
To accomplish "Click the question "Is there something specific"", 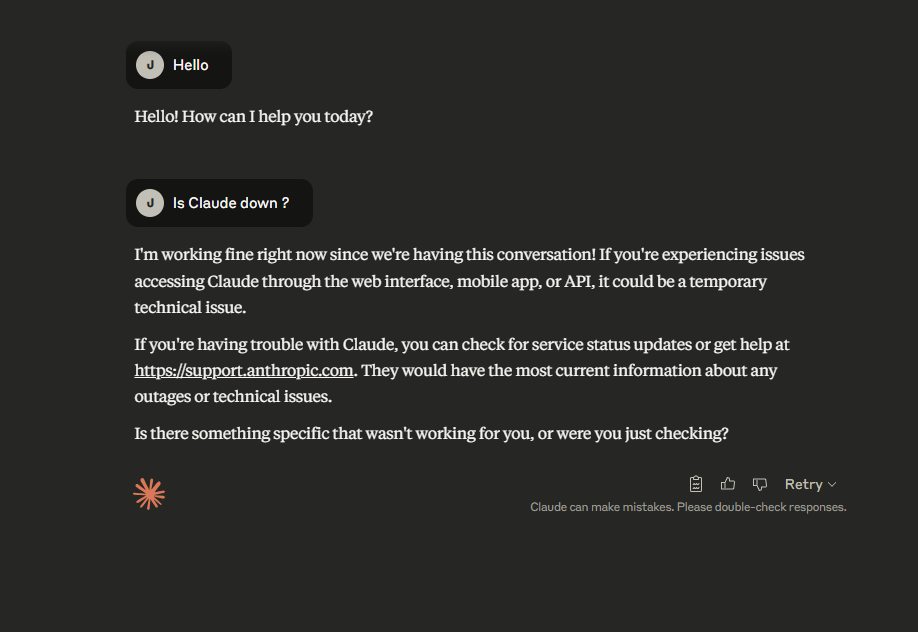I will (431, 434).
